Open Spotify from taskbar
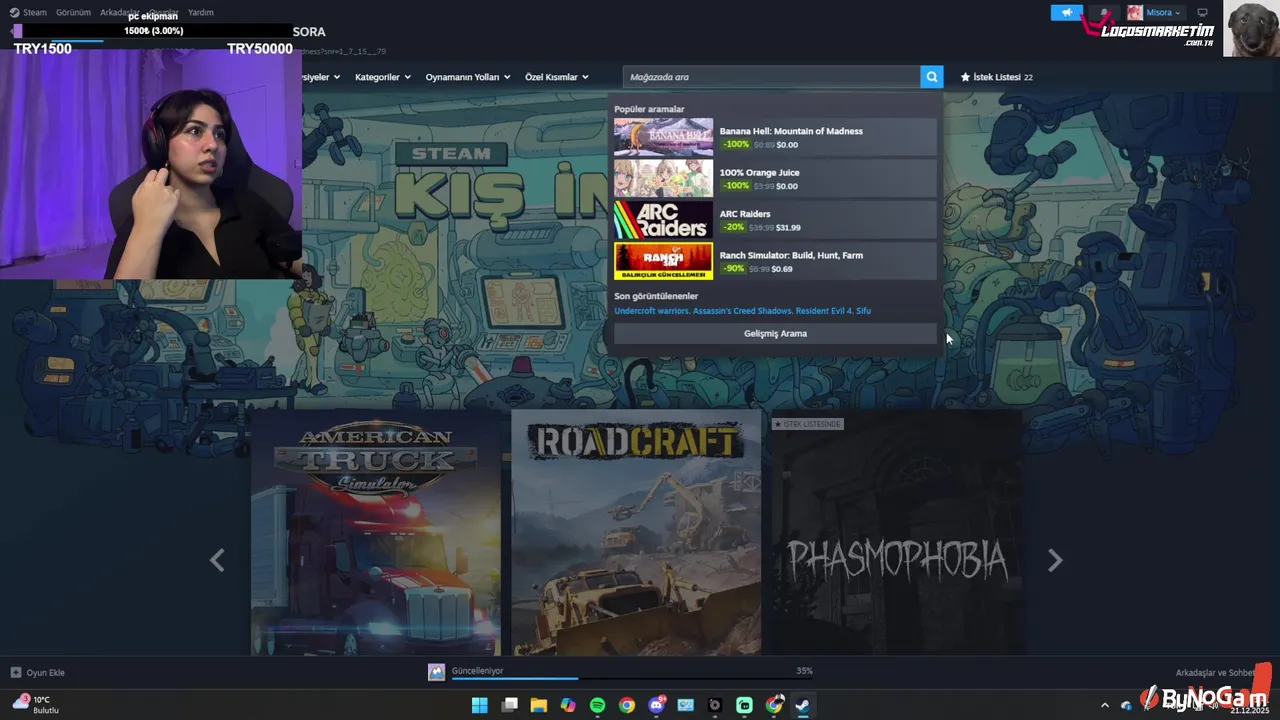Viewport: 1280px width, 720px height. tap(597, 705)
